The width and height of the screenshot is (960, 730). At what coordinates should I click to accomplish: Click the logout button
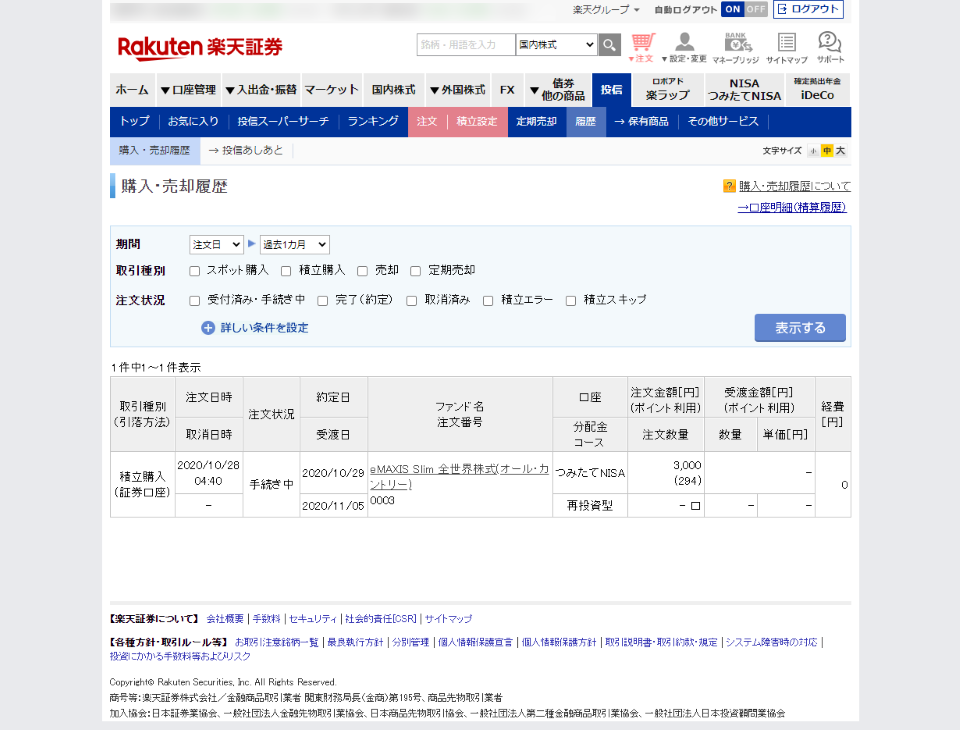coord(808,9)
